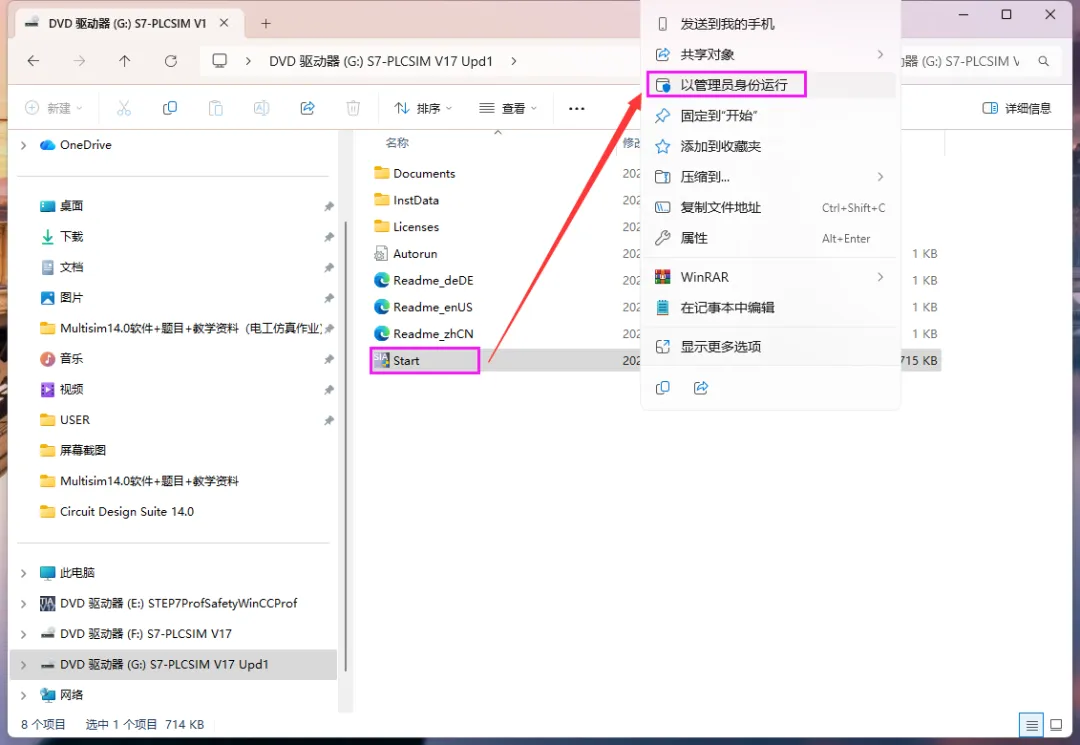This screenshot has height=745, width=1080.
Task: Select 添加到收藏夹 menu entry
Action: click(771, 146)
